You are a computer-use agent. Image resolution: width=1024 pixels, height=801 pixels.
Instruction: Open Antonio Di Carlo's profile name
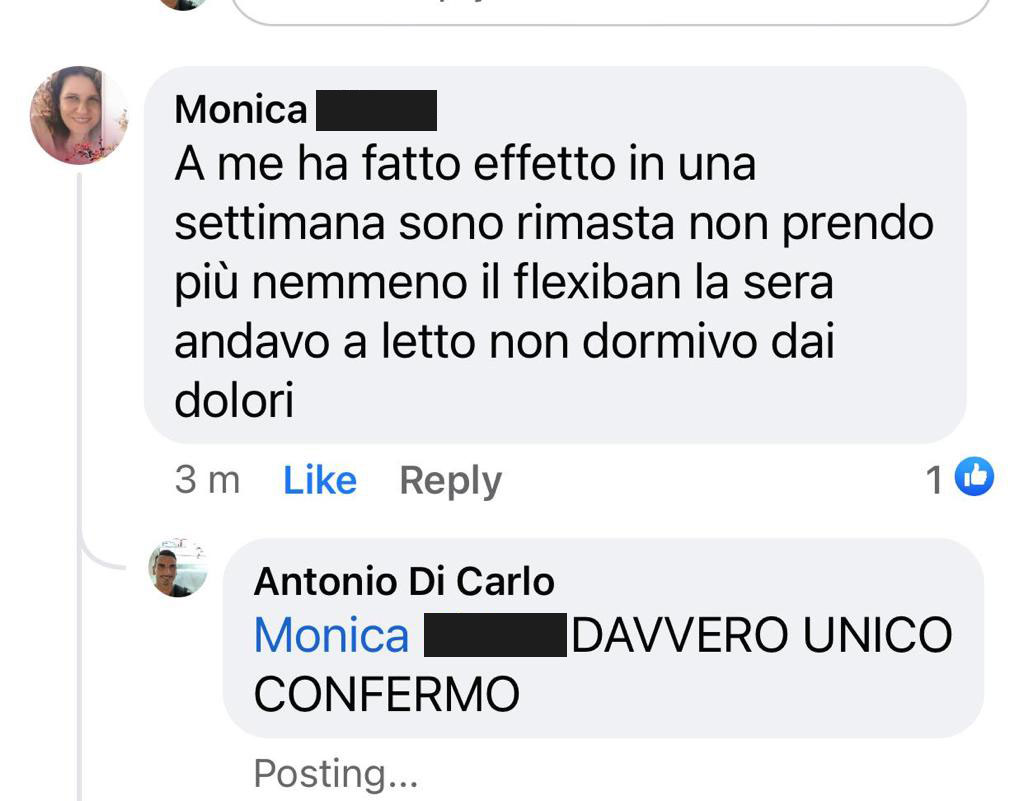[x=404, y=581]
